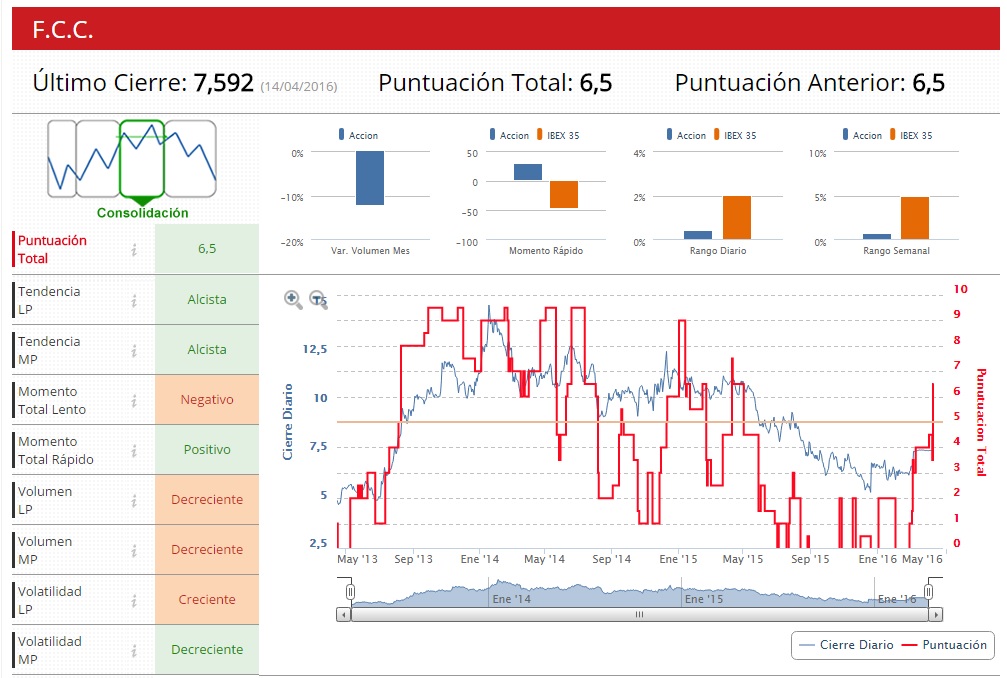Toggle Accion legend in Rango Semanal chart
1007x678 pixels.
[x=862, y=135]
